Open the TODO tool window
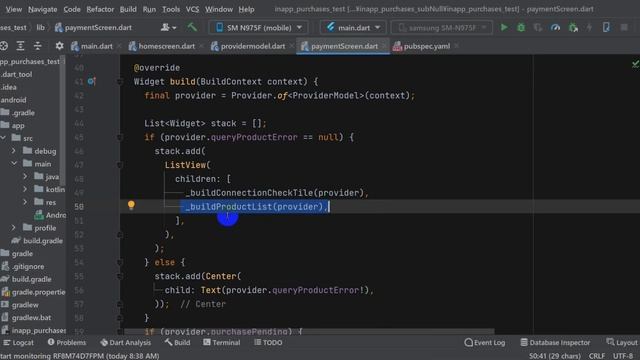Screen dimensions: 640x360 tap(268, 342)
